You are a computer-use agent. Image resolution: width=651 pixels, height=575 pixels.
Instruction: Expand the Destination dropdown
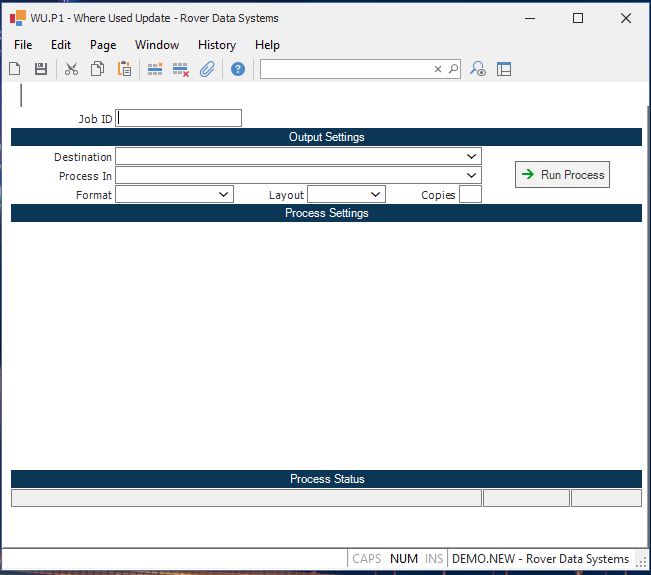click(x=471, y=157)
